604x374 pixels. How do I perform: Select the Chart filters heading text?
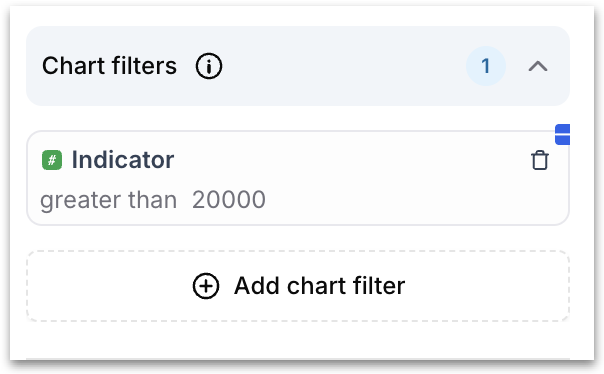click(x=109, y=66)
